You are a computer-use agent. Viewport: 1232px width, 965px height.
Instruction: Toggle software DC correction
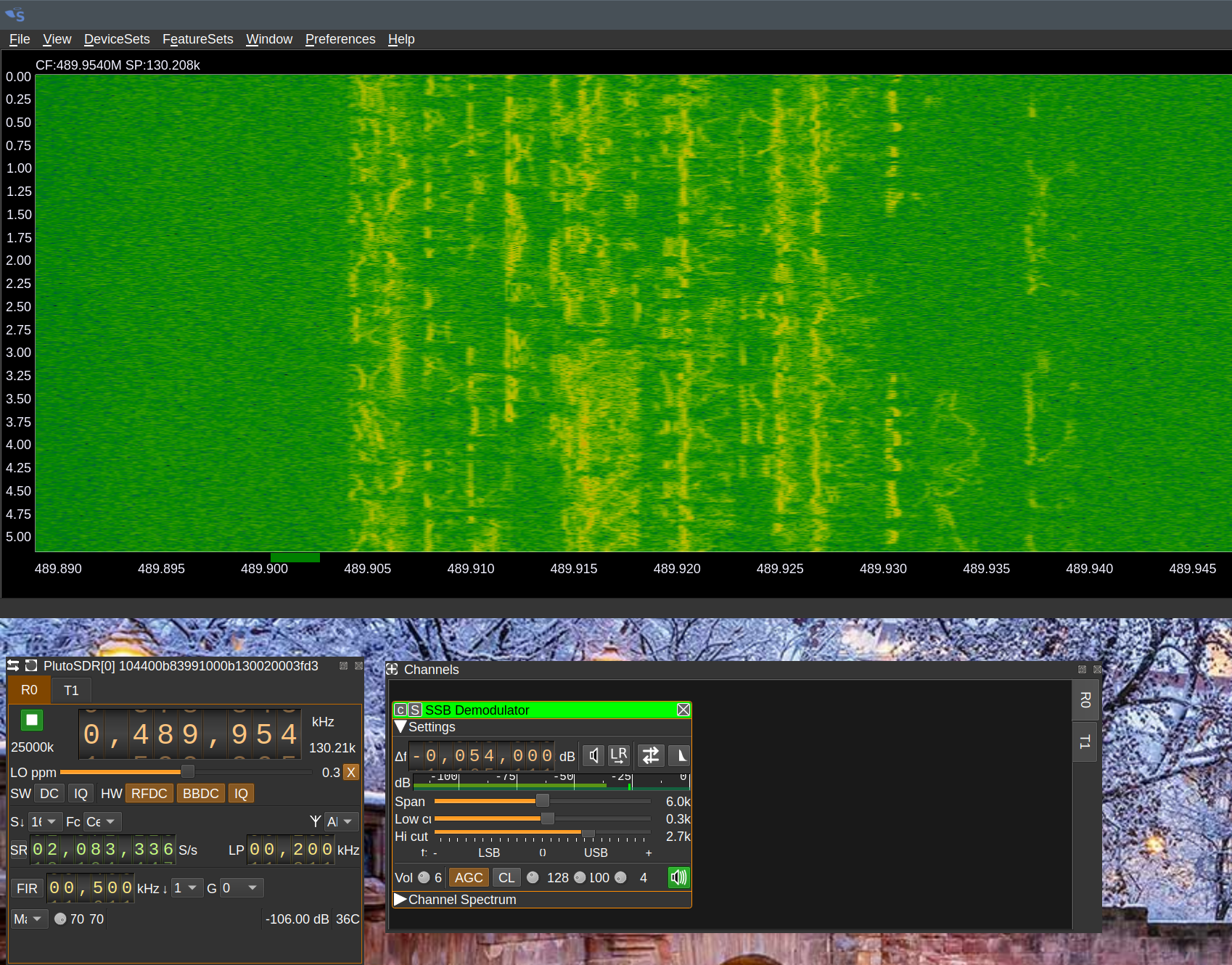pos(49,794)
